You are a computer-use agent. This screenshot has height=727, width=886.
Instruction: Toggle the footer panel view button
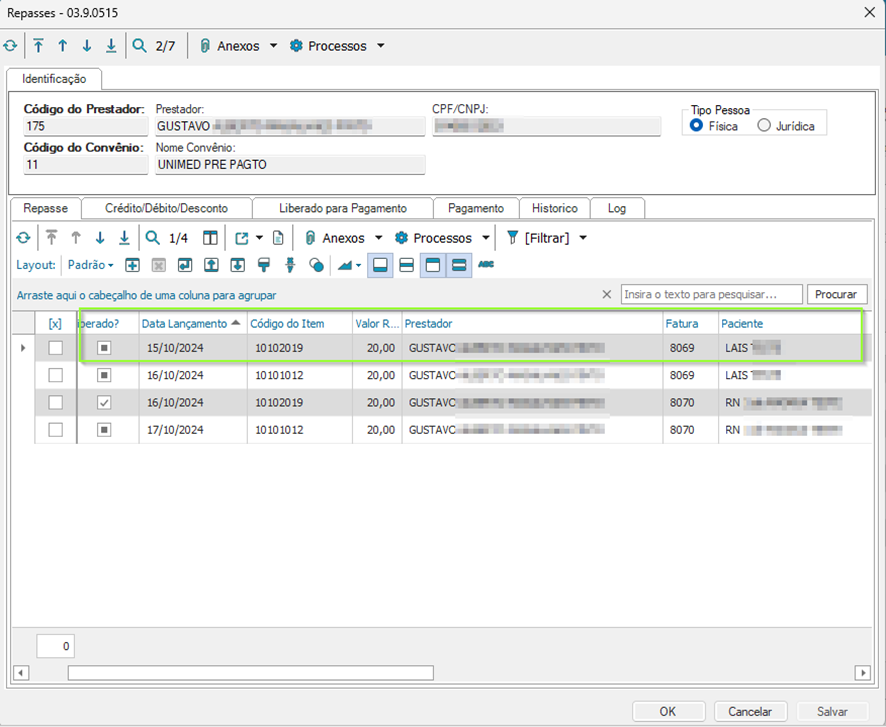pos(380,265)
